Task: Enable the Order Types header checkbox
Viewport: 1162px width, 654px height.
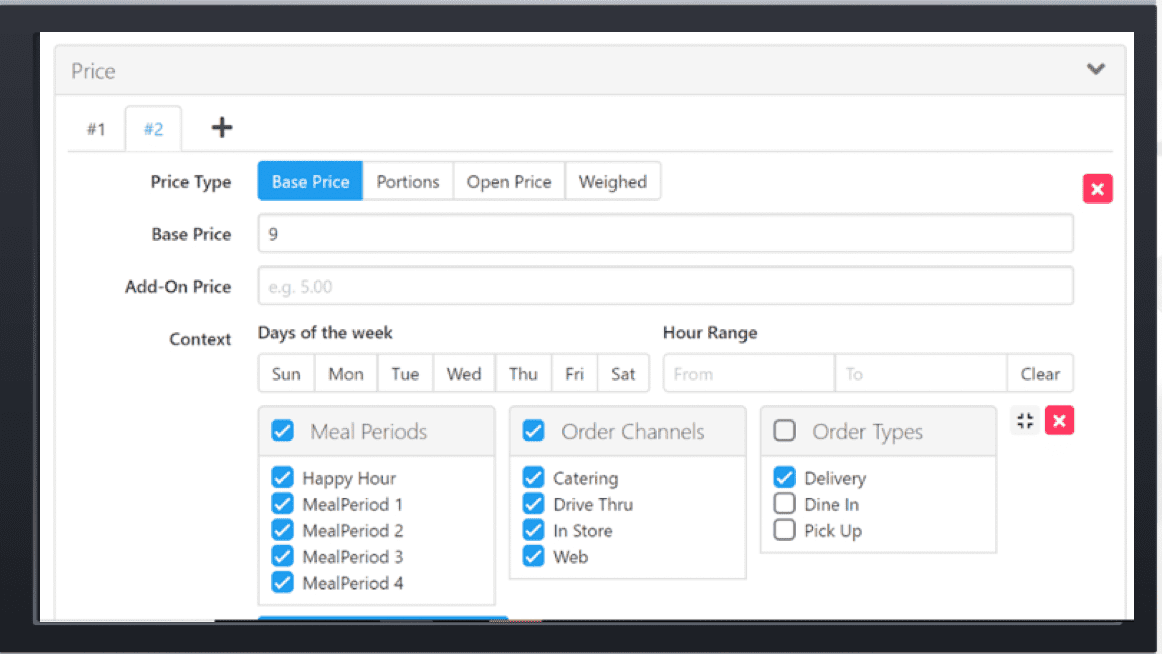Action: coord(784,430)
